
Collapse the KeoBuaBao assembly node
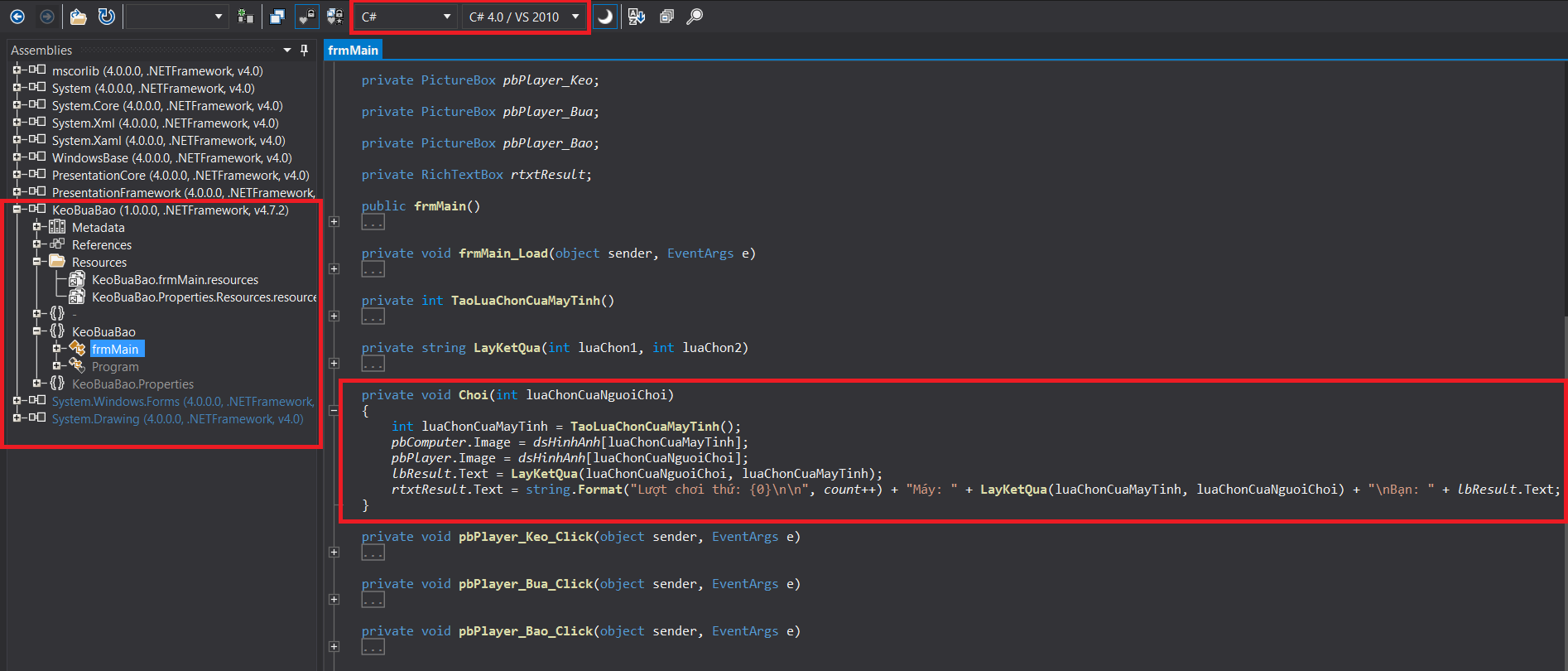coord(17,210)
